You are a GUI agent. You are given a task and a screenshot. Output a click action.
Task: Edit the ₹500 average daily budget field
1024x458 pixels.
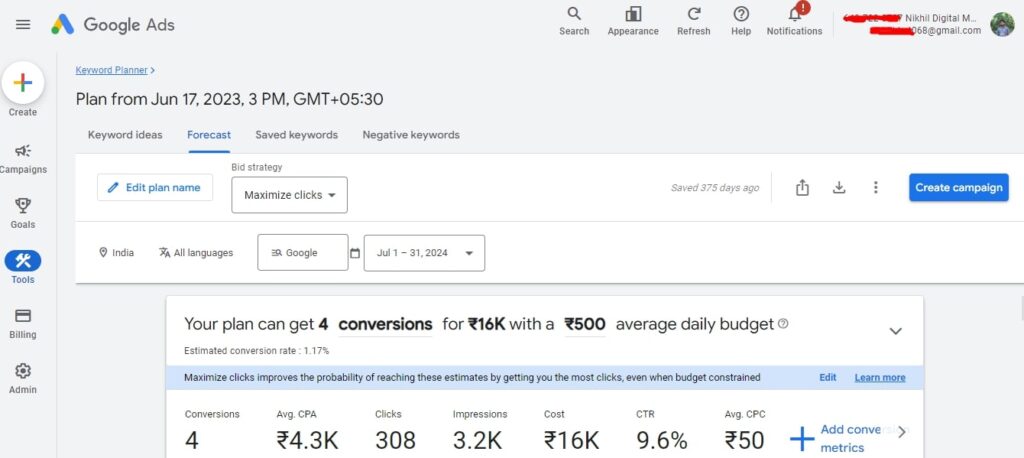585,325
